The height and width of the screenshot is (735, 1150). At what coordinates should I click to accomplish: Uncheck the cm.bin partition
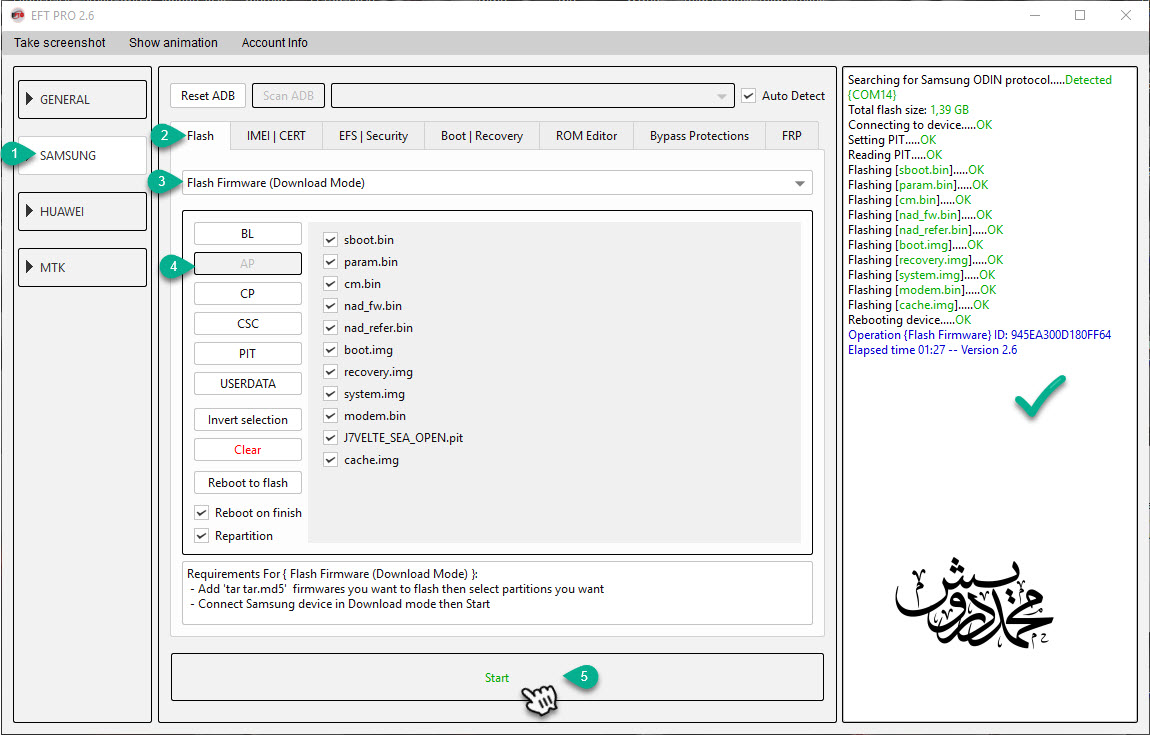point(330,284)
